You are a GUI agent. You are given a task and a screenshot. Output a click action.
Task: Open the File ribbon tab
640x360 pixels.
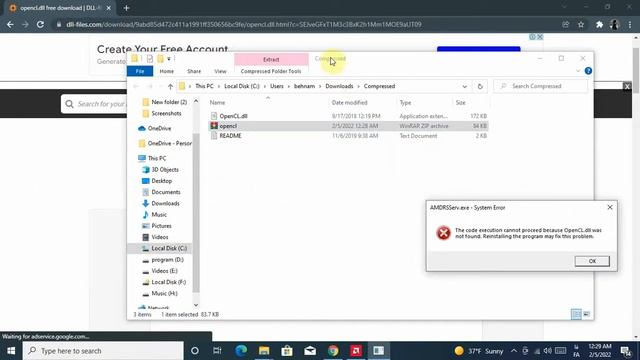(140, 71)
